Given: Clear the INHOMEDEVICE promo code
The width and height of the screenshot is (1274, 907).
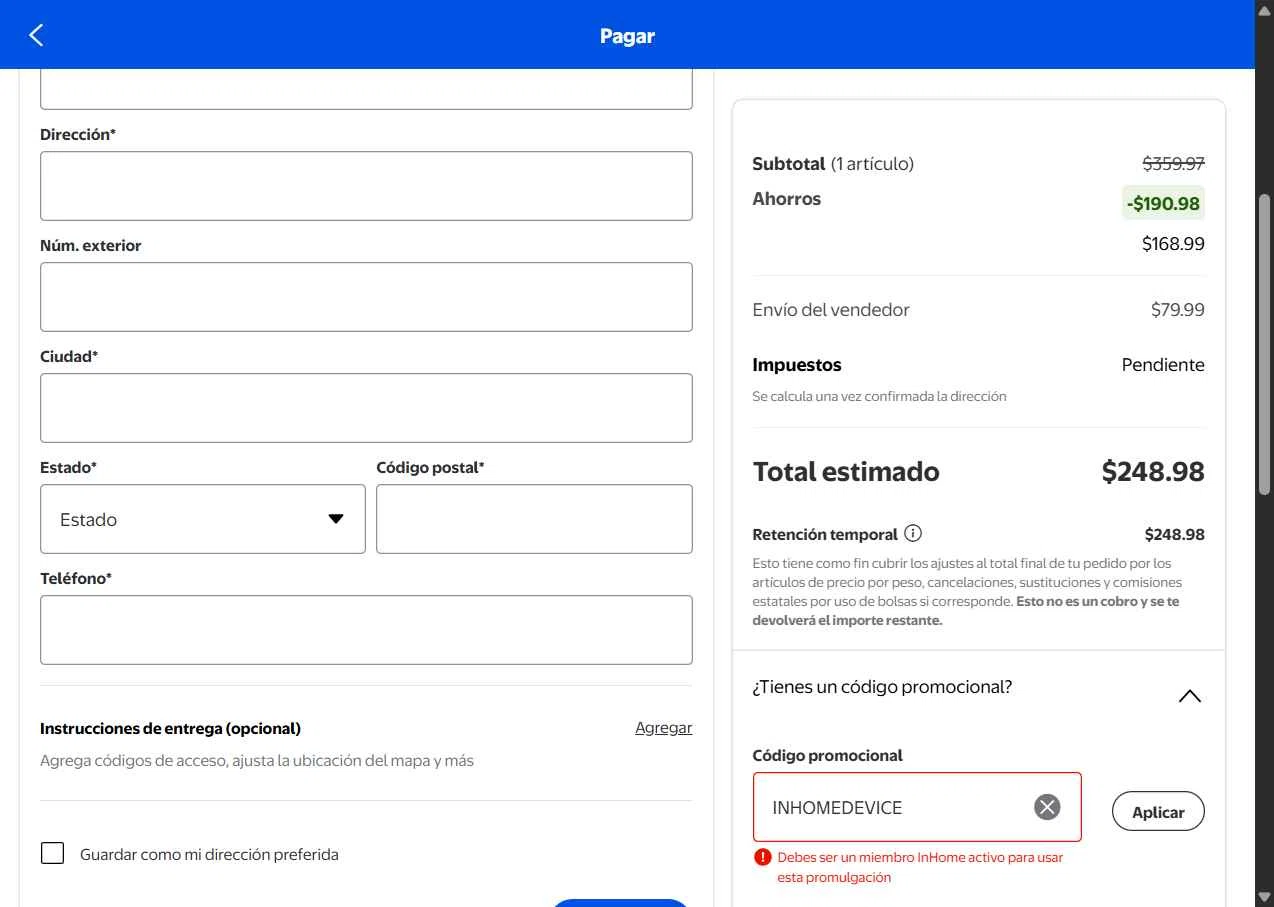Looking at the screenshot, I should coord(1047,807).
